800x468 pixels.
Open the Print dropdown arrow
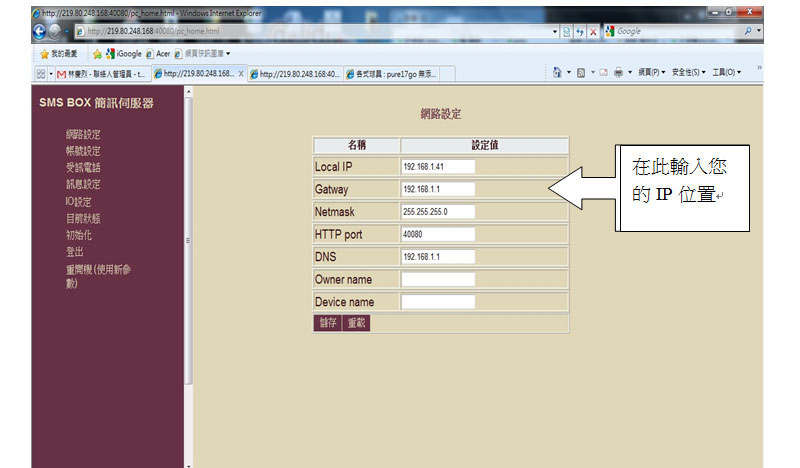click(x=630, y=72)
